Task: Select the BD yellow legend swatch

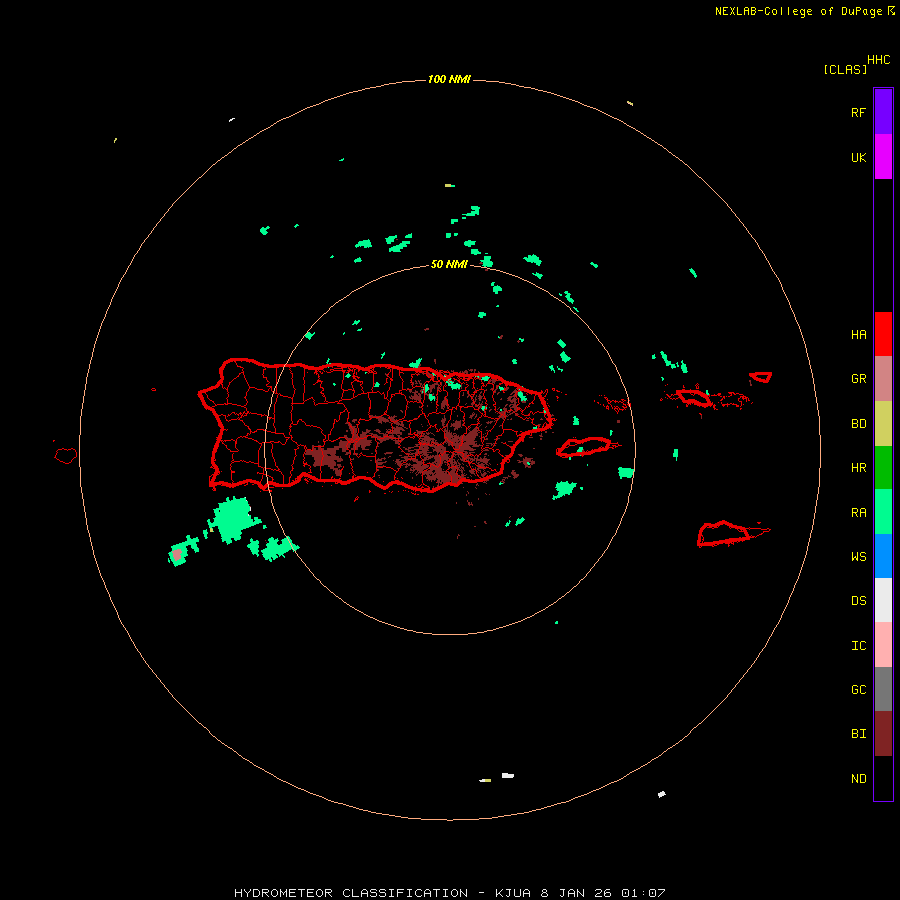Action: tap(883, 423)
